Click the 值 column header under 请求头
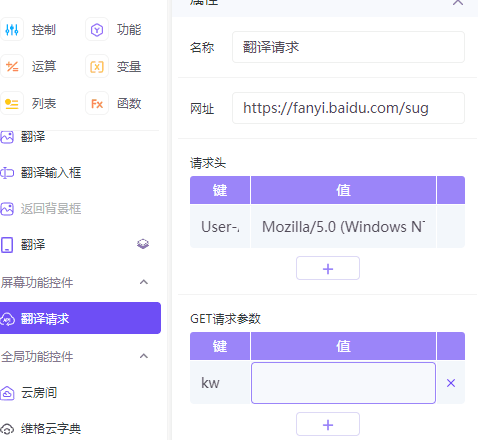The image size is (478, 440). tap(343, 190)
